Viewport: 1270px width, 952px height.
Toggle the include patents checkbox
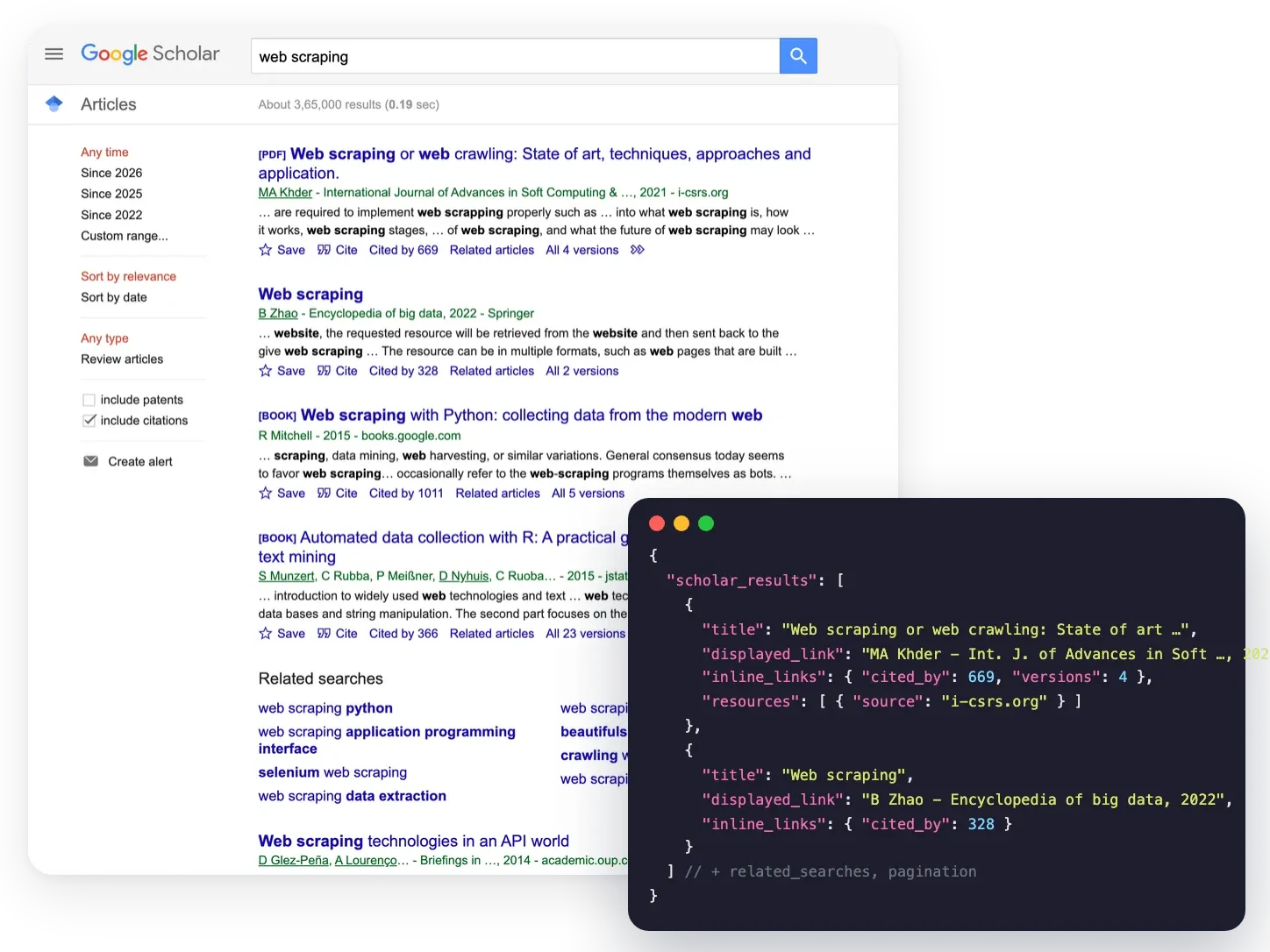(89, 400)
